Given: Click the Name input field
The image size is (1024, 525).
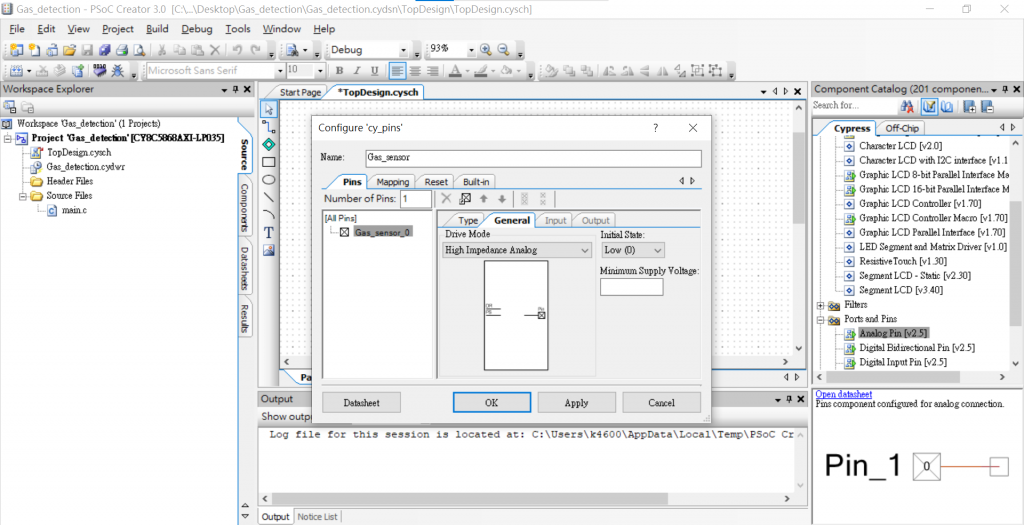Looking at the screenshot, I should (x=534, y=158).
